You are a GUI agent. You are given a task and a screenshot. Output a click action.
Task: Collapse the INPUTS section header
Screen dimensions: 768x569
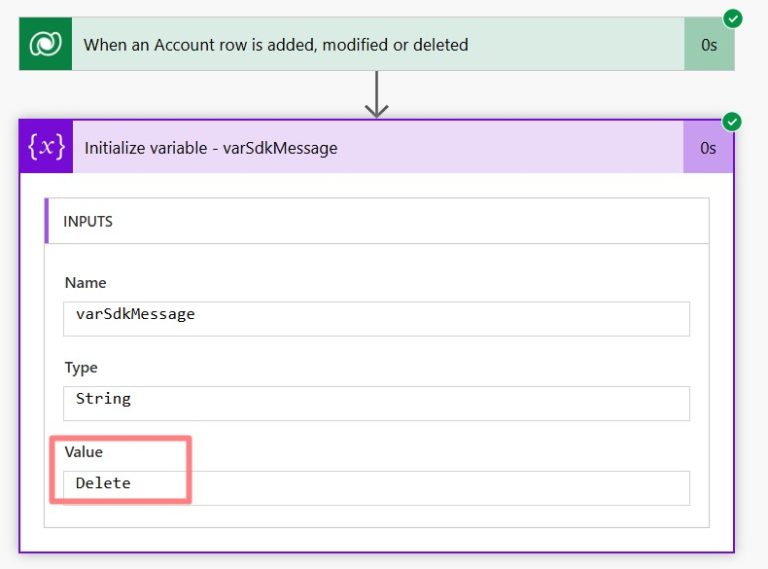click(x=88, y=221)
